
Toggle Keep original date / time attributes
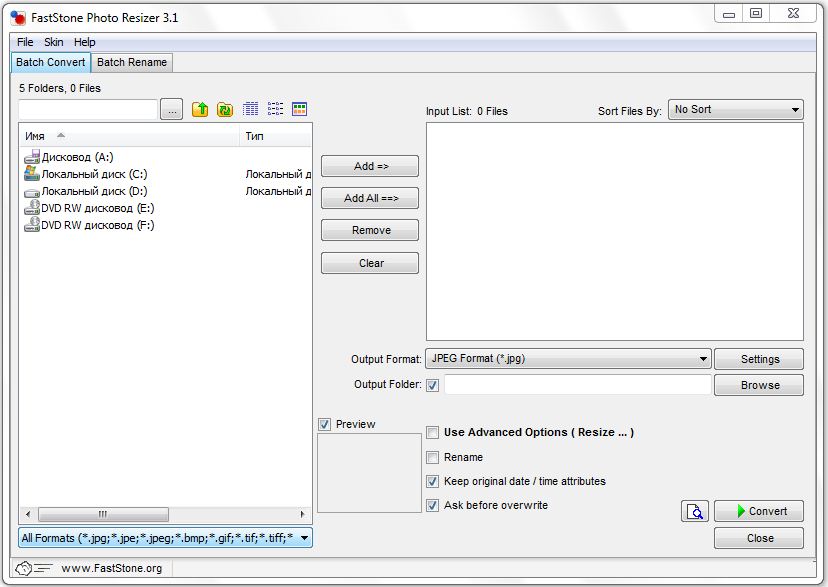(x=432, y=481)
